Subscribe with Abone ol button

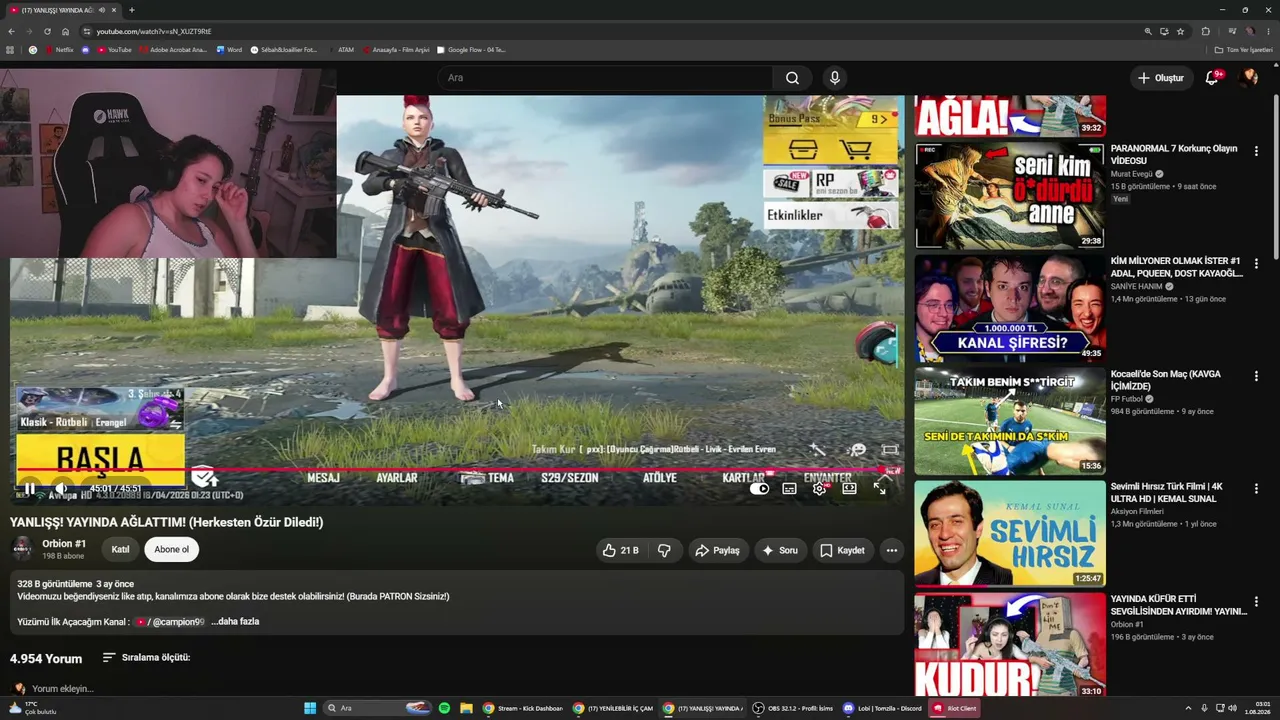tap(171, 549)
